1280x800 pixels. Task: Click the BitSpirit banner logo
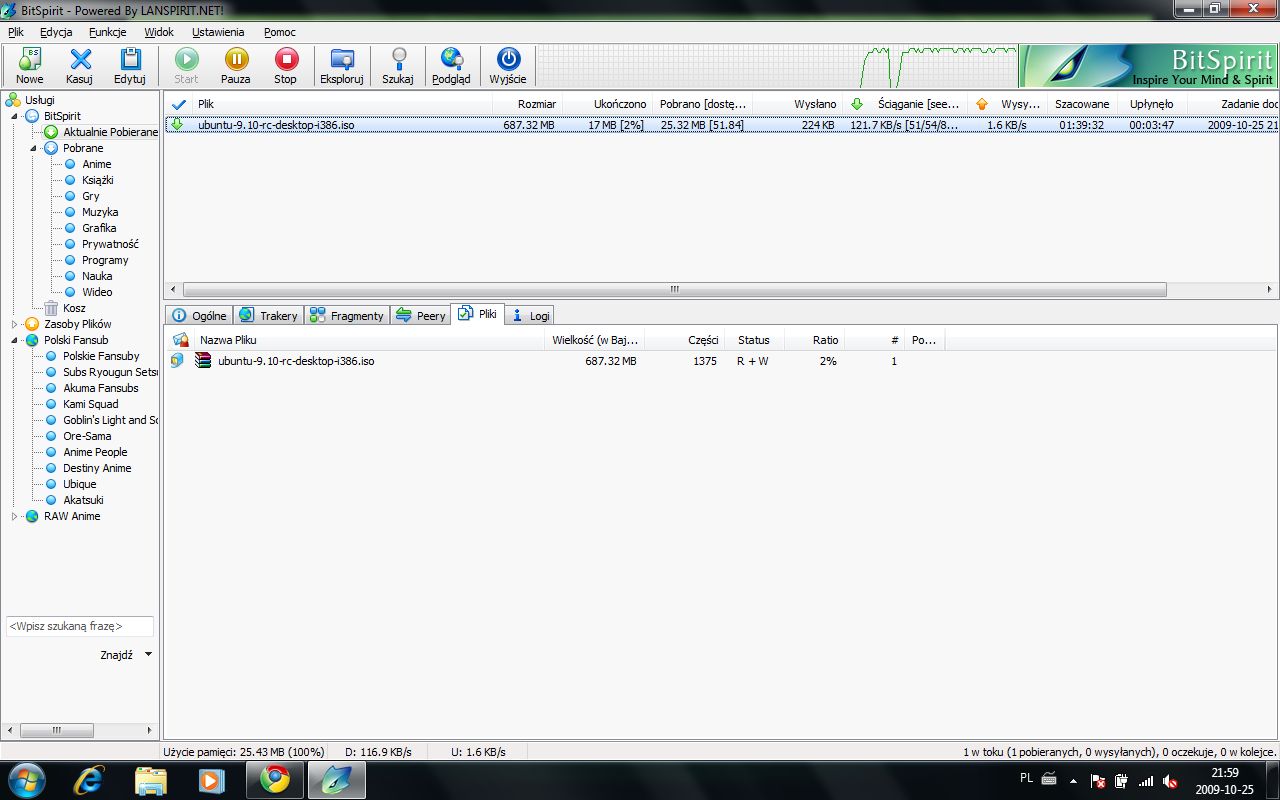click(1150, 66)
